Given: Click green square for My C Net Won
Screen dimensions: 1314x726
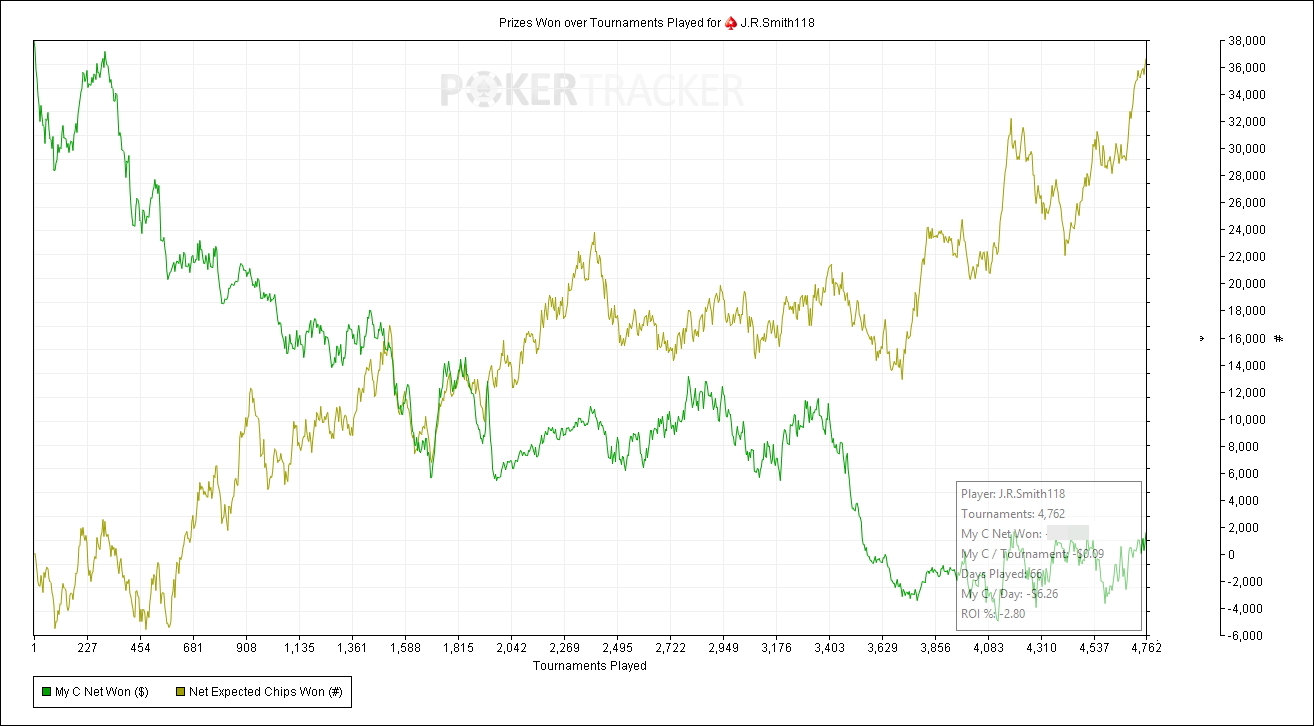Looking at the screenshot, I should 46,692.
